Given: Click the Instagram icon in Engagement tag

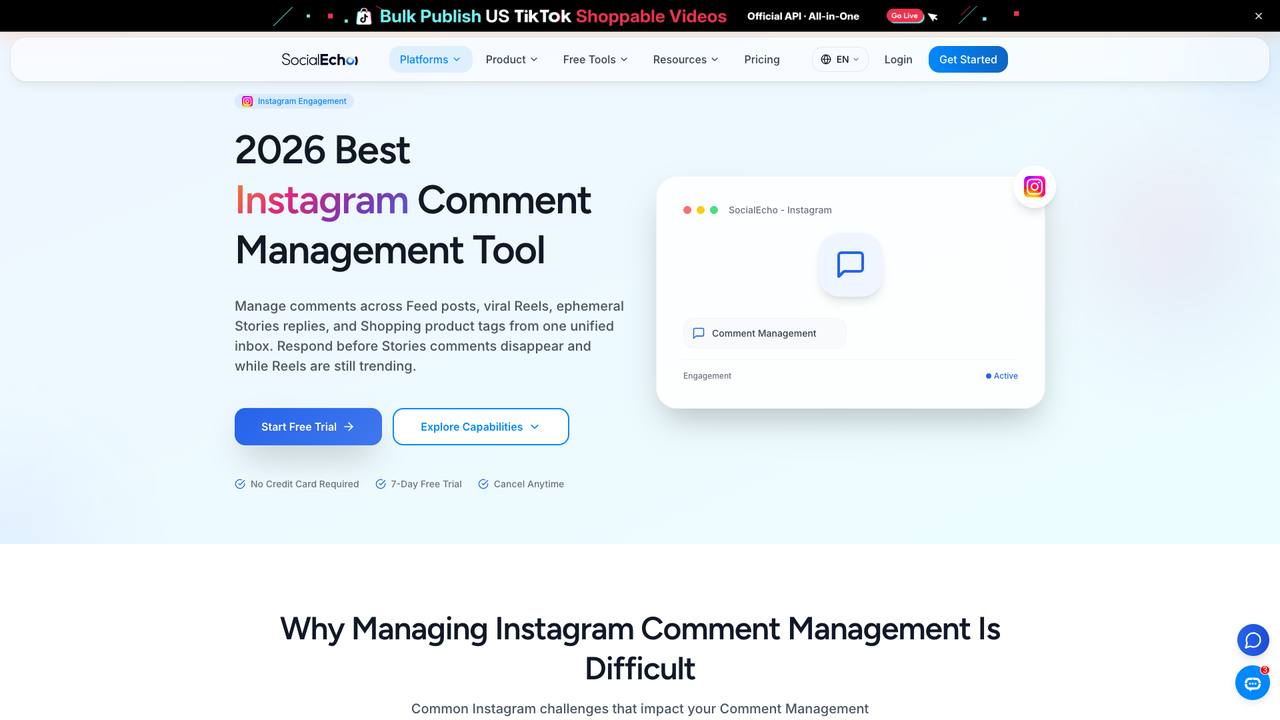Looking at the screenshot, I should click(x=247, y=101).
